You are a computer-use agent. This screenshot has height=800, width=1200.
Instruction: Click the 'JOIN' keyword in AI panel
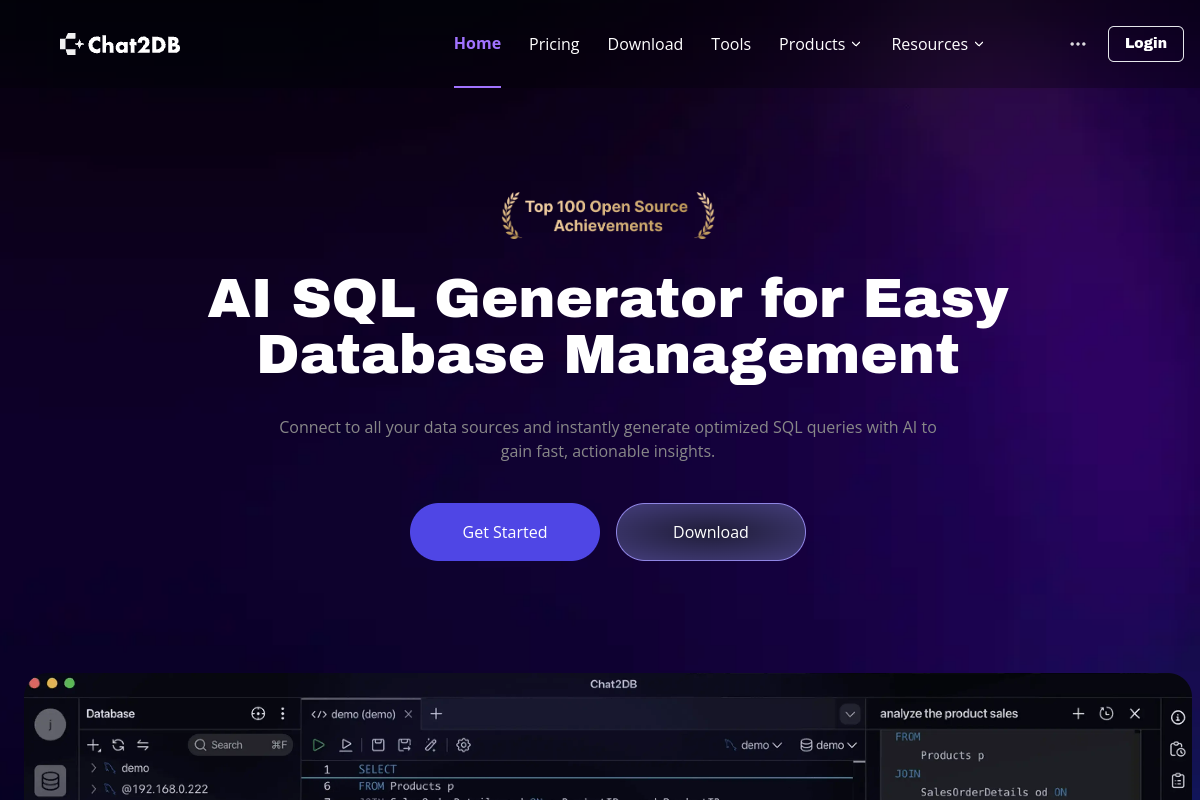908,773
